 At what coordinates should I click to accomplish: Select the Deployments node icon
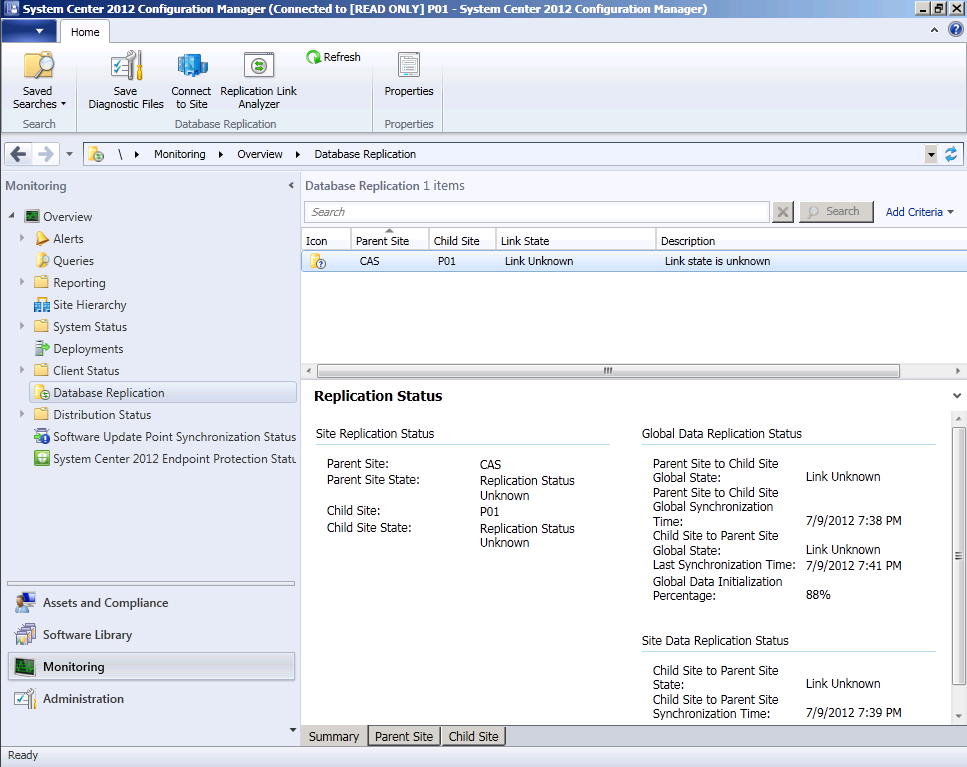point(42,348)
